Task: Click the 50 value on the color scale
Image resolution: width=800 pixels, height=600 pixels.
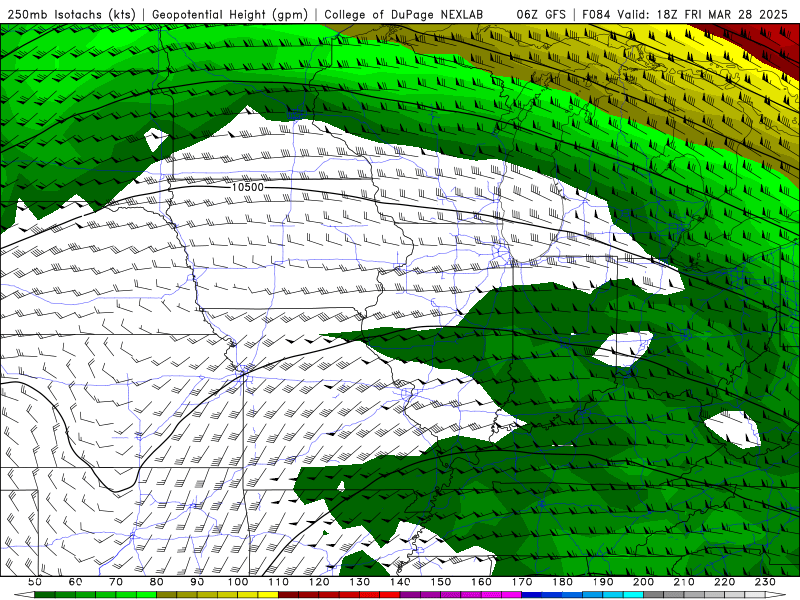Action: [34, 582]
